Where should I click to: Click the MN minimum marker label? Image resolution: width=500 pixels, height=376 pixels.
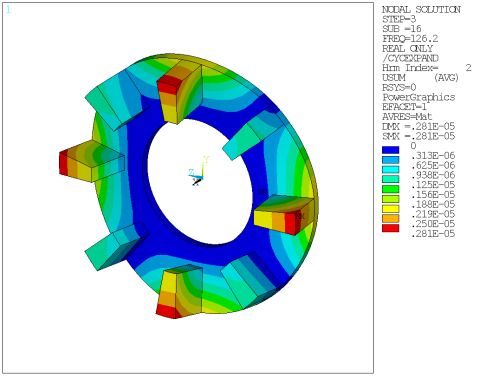[x=263, y=192]
